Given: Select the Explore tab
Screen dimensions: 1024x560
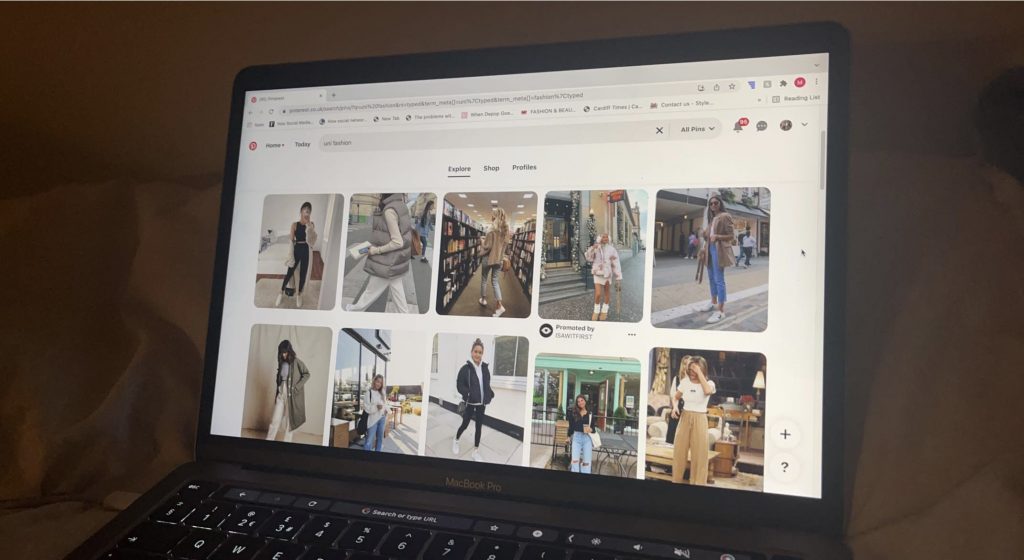Looking at the screenshot, I should (459, 169).
